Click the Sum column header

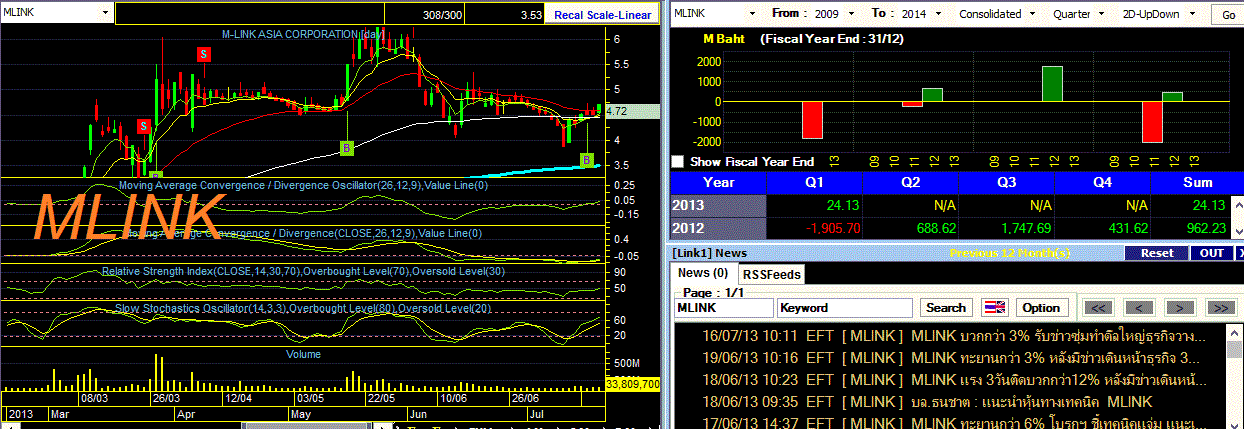(1197, 182)
